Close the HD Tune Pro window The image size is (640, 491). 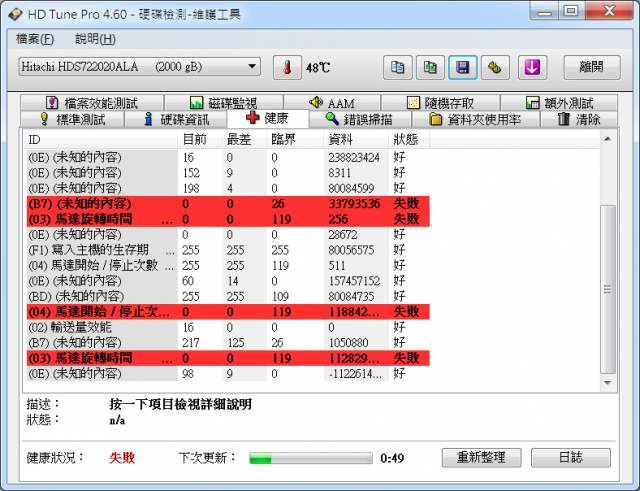(609, 11)
